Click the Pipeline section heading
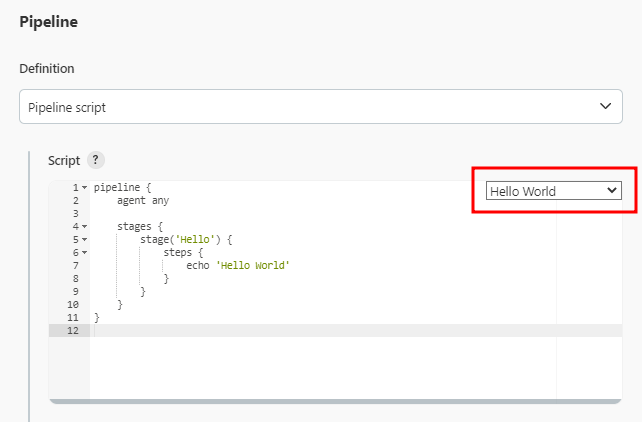 (x=48, y=22)
